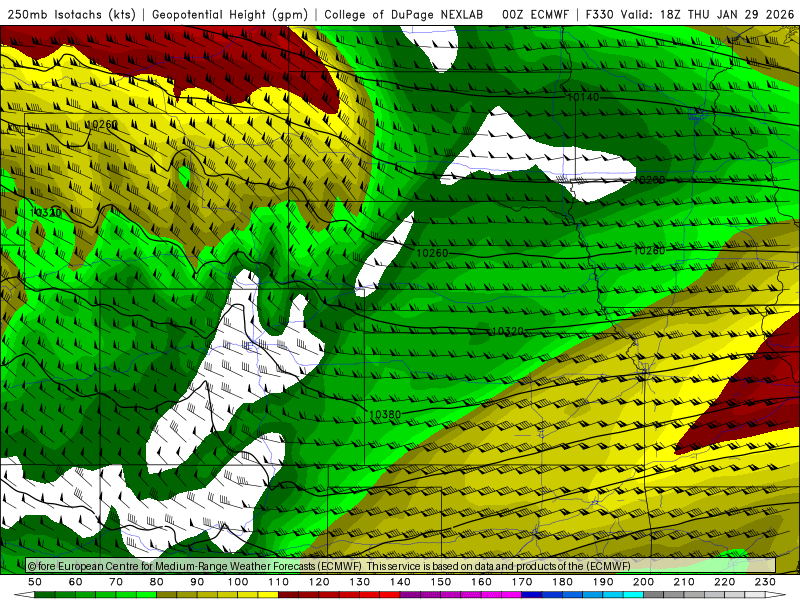
Task: Click the legend value 170
Action: point(522,582)
